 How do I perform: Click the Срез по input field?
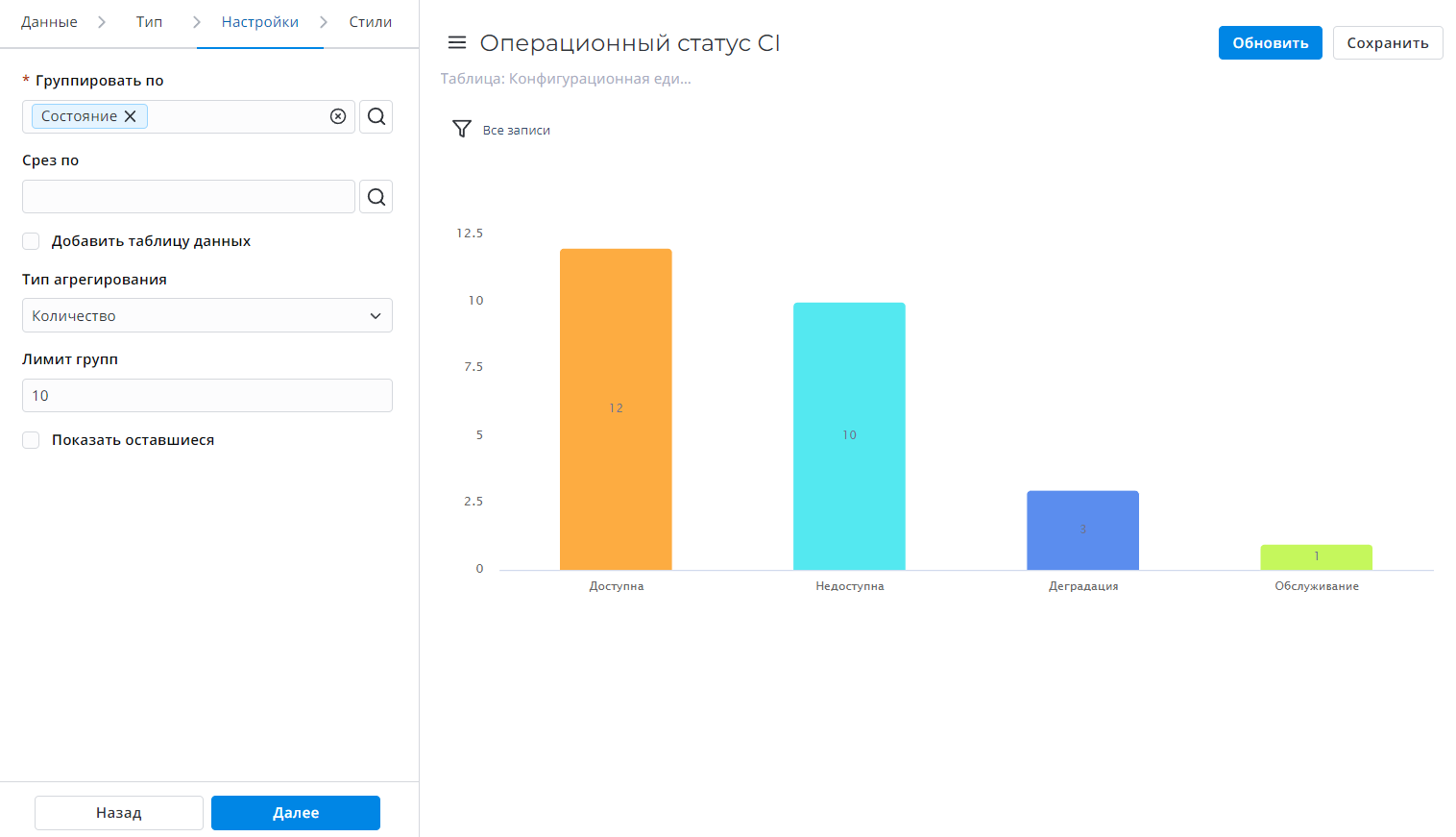188,197
